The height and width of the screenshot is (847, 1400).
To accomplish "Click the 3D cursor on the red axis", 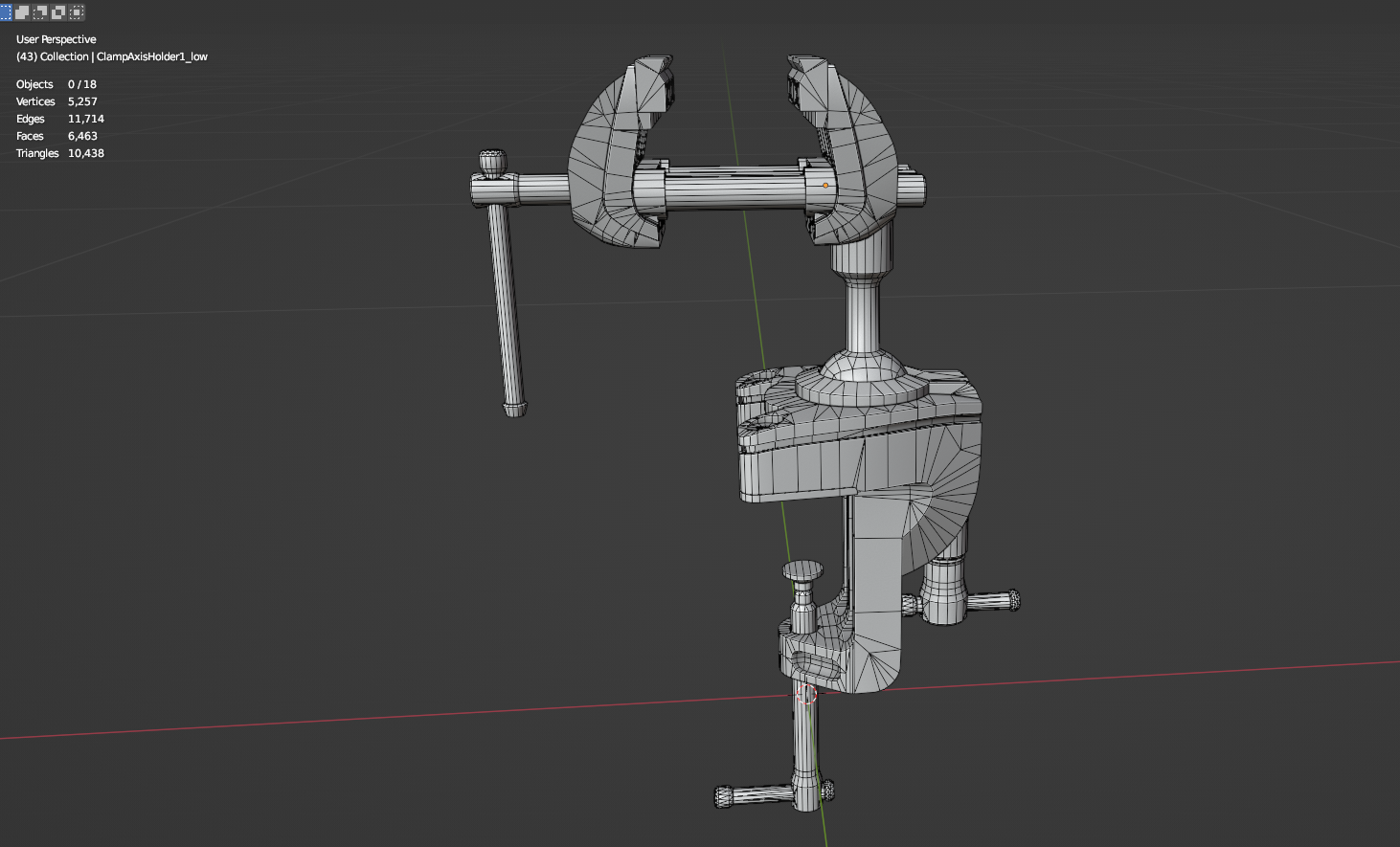I will pos(806,694).
